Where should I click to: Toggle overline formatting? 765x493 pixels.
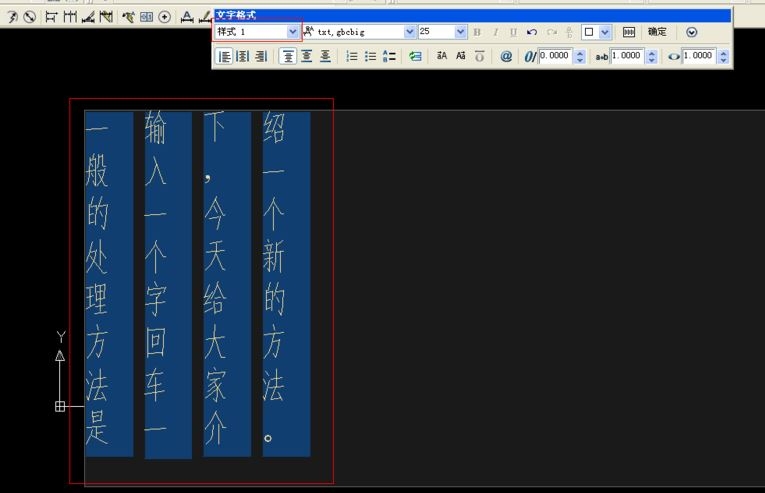[x=480, y=56]
